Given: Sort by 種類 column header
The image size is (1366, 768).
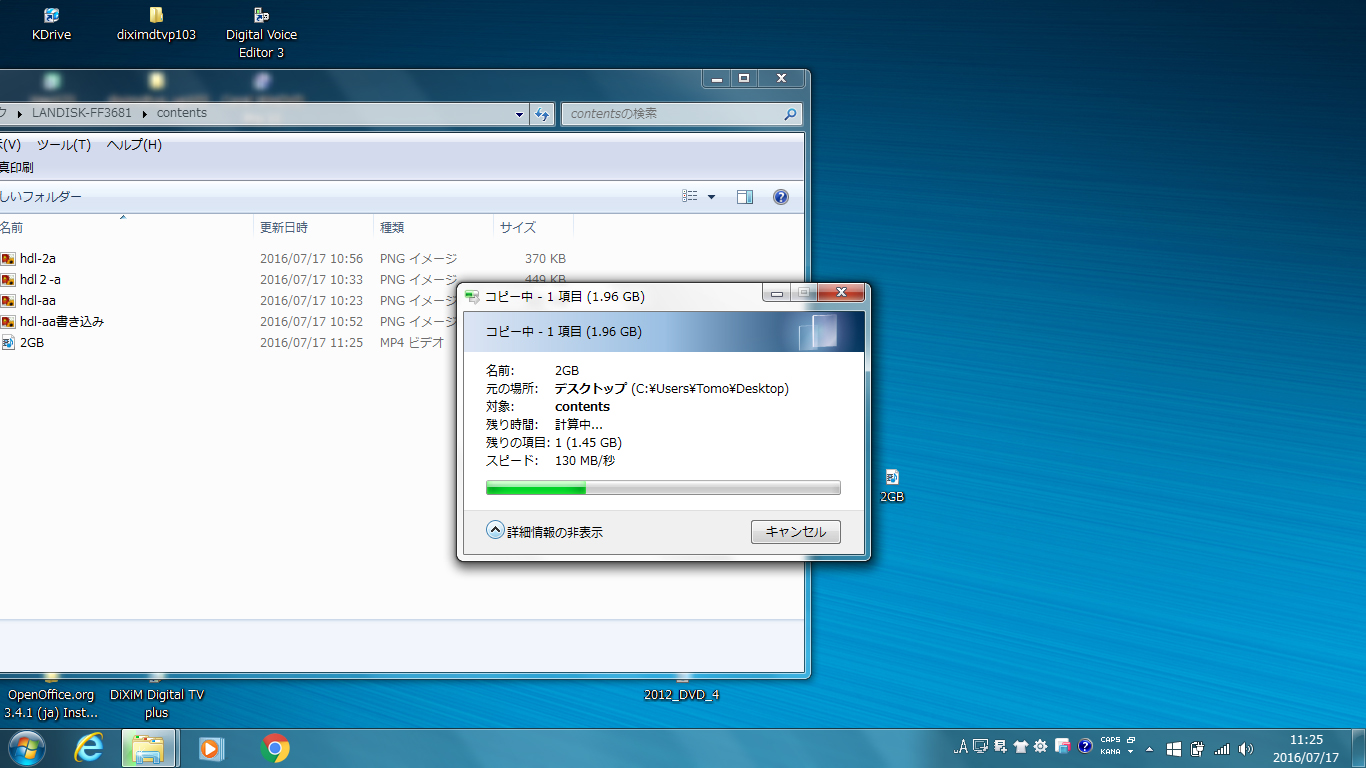Looking at the screenshot, I should (x=433, y=227).
